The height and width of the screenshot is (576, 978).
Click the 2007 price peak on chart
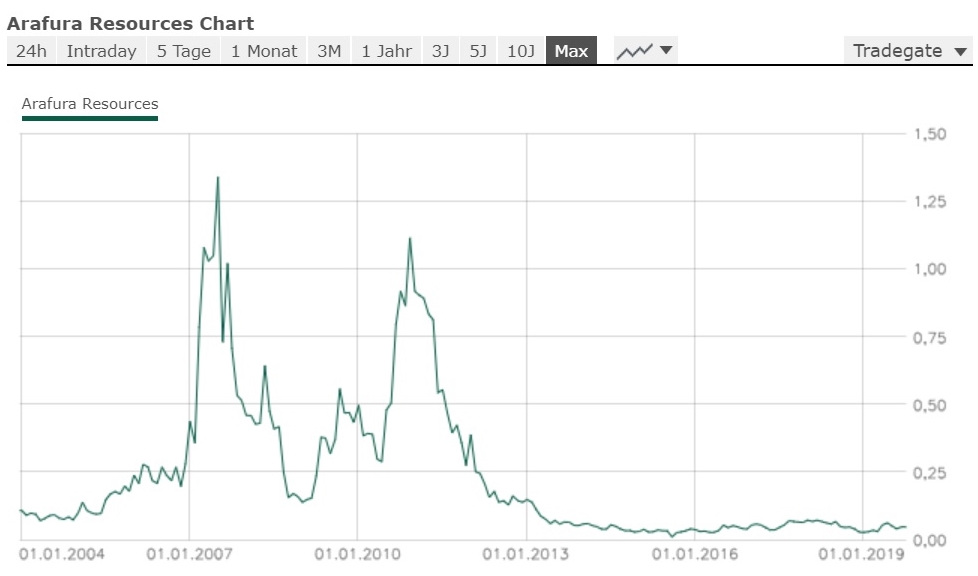219,179
